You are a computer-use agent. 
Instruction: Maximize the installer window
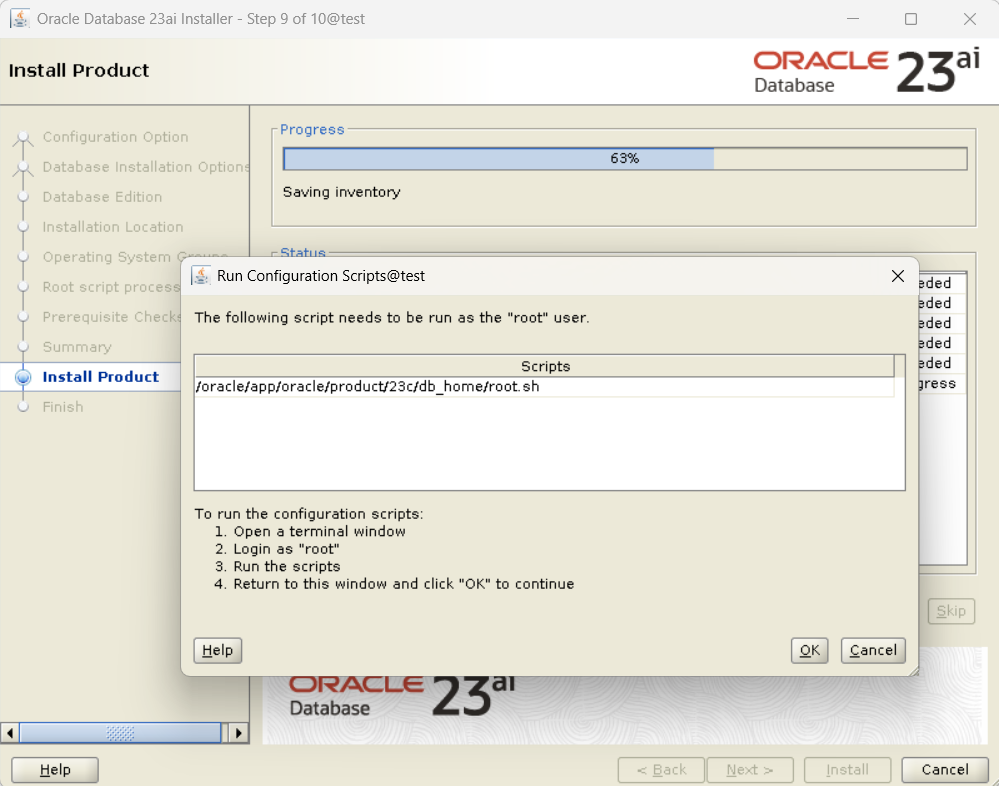tap(911, 18)
